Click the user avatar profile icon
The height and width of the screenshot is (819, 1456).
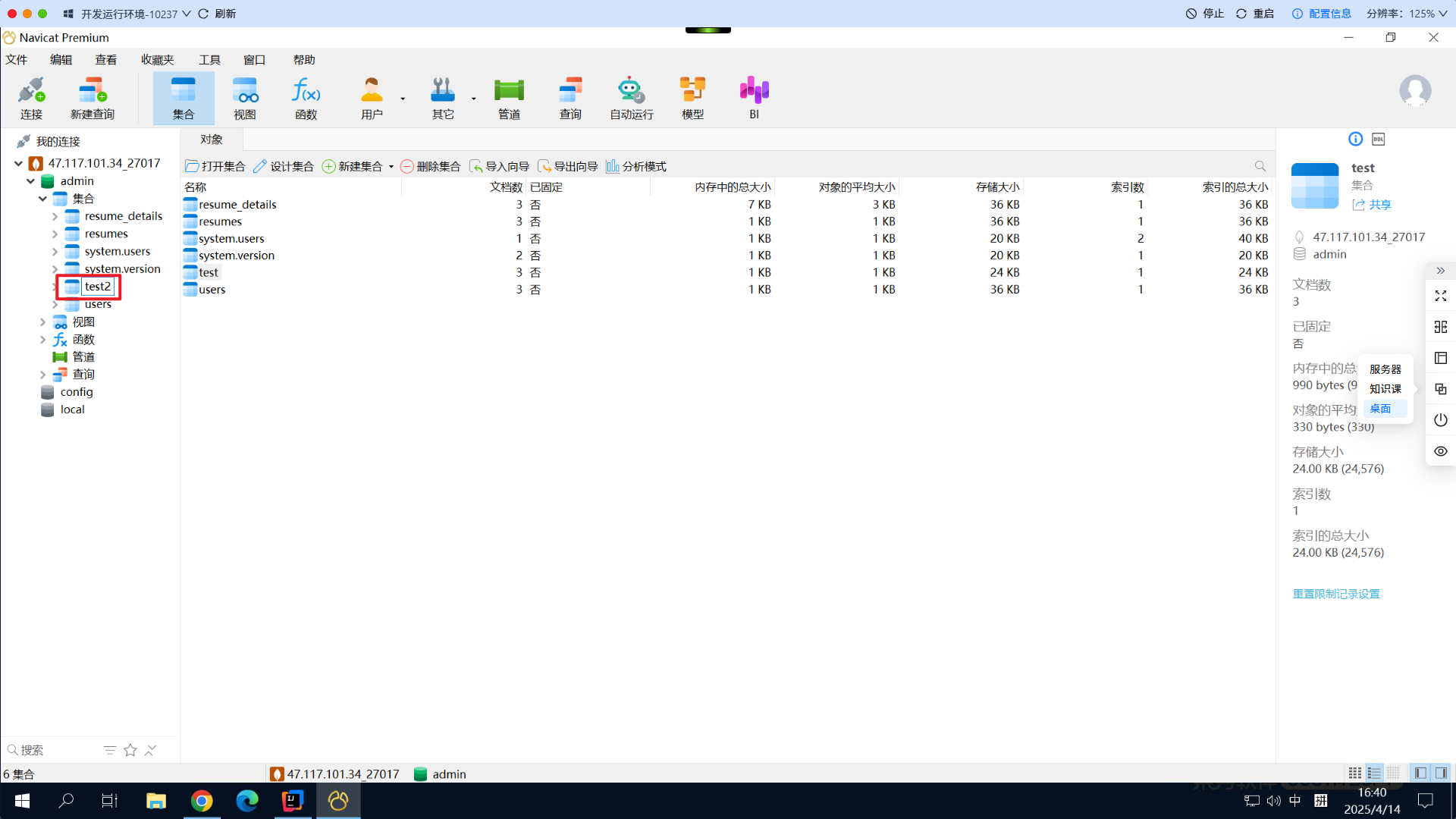(x=1415, y=91)
